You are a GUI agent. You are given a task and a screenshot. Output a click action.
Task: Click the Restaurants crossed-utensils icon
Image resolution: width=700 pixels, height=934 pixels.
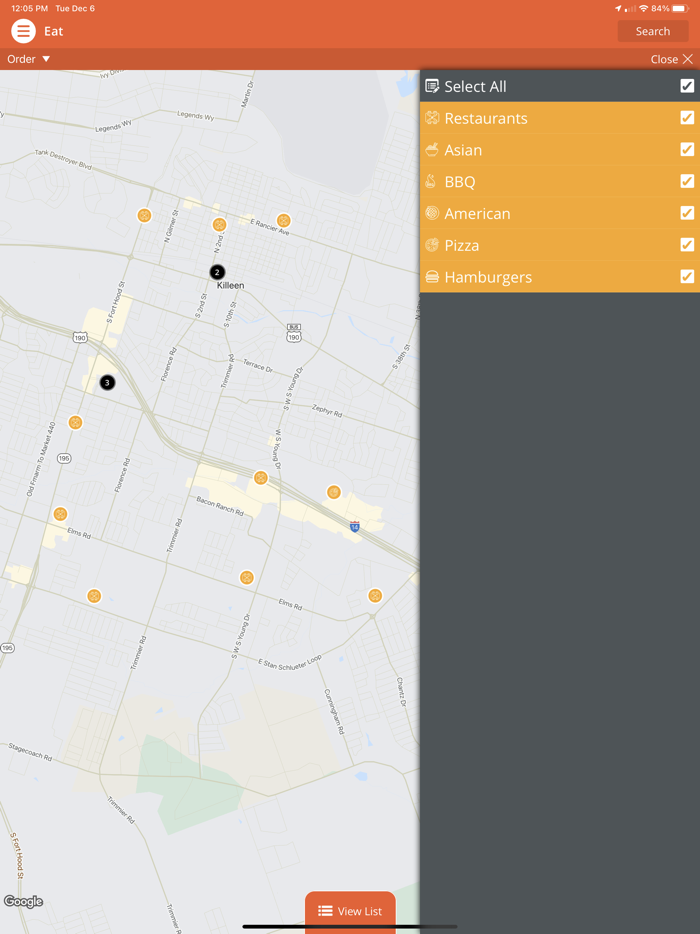[x=432, y=118]
